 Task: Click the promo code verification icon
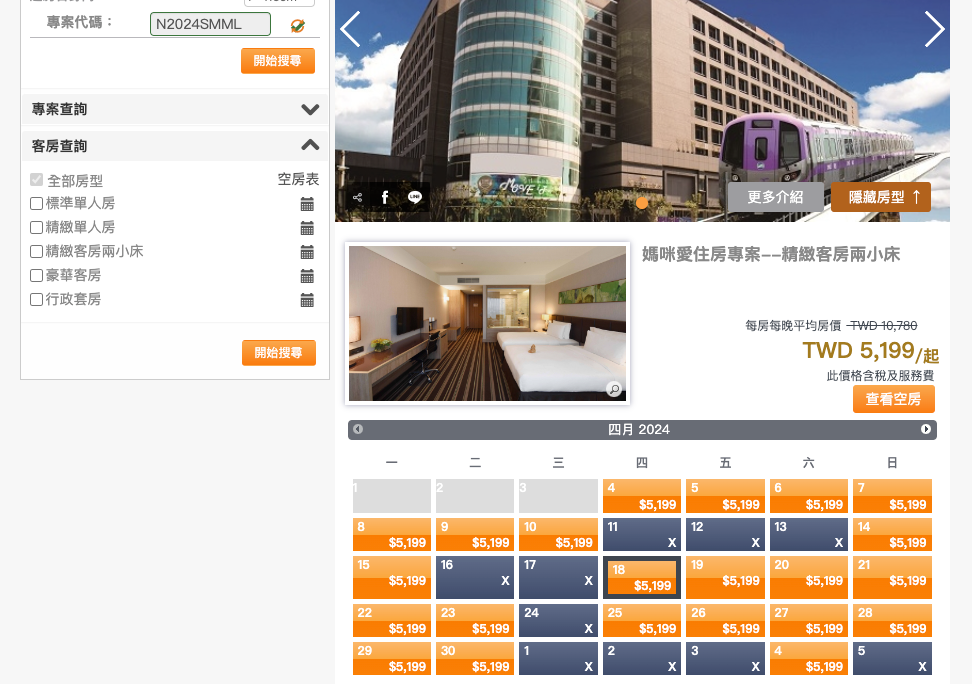[297, 25]
